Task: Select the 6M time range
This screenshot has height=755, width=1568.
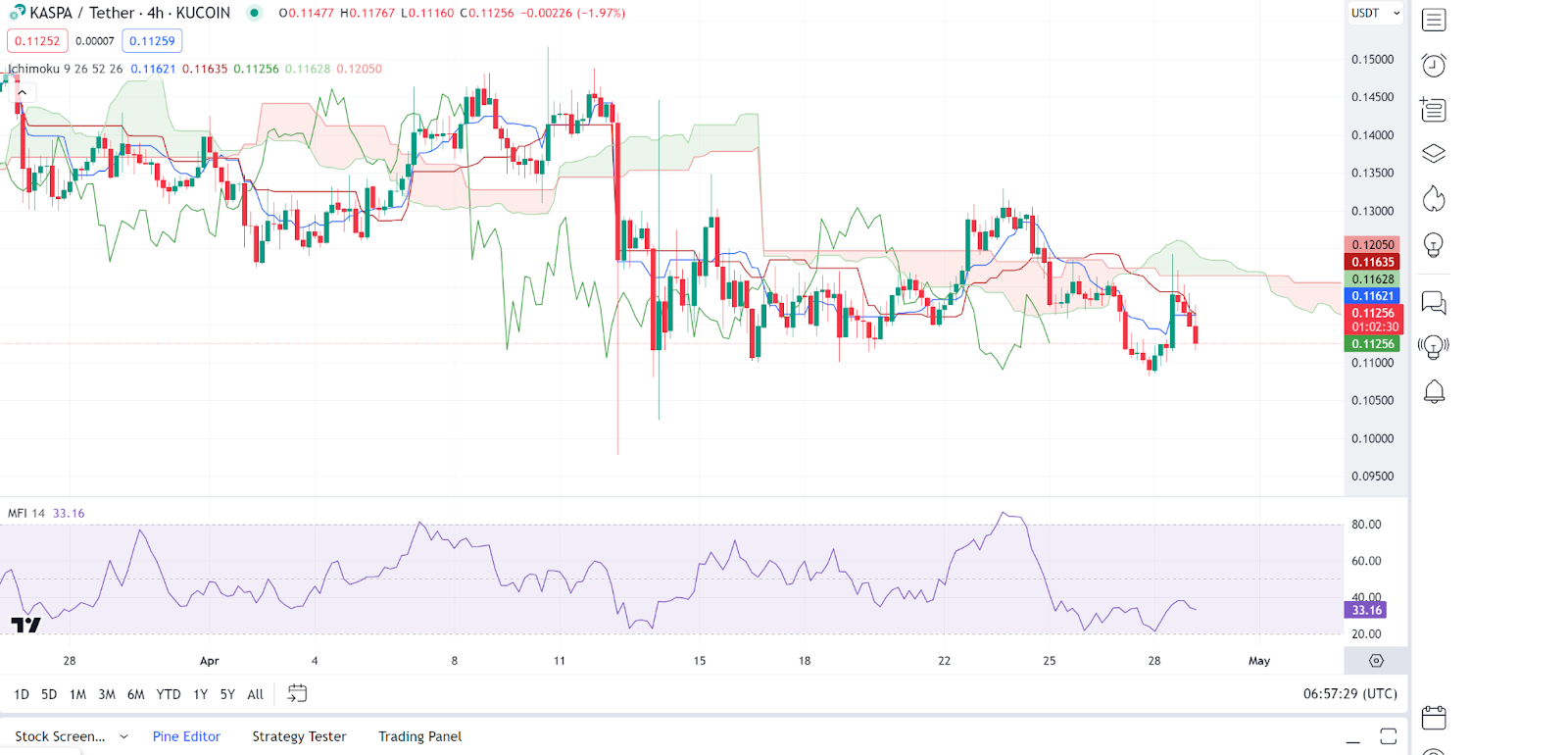Action: (136, 694)
